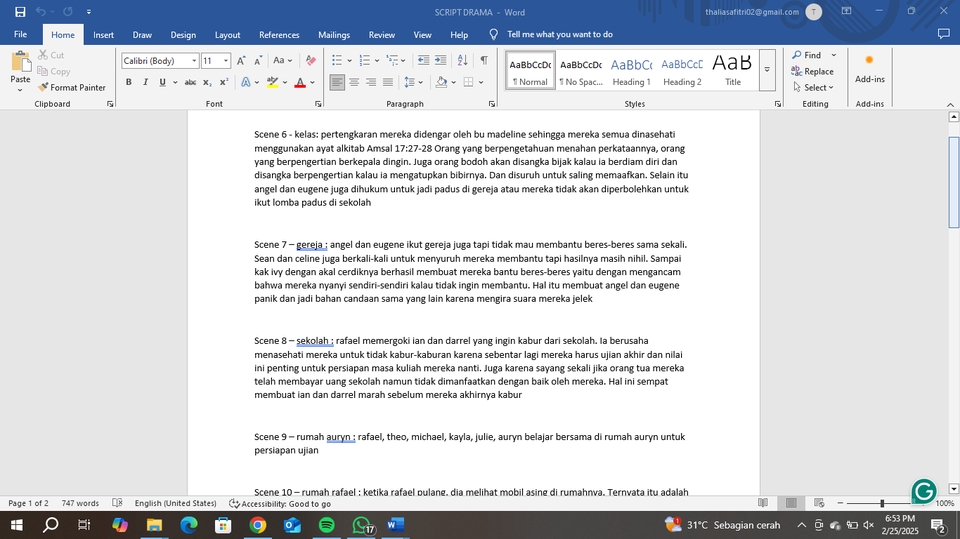Align text right
Screen dimensions: 960x539
coord(371,82)
